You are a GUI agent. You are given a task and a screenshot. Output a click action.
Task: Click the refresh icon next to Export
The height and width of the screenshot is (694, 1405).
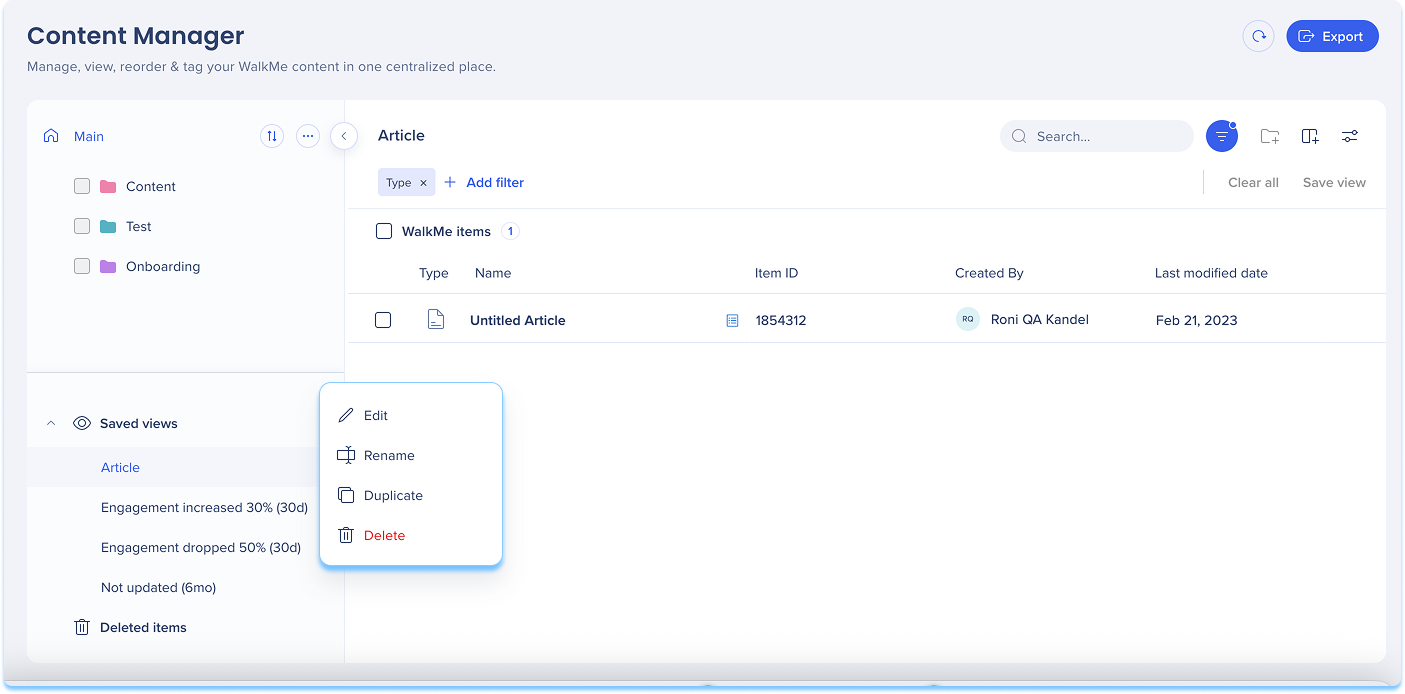pos(1259,36)
